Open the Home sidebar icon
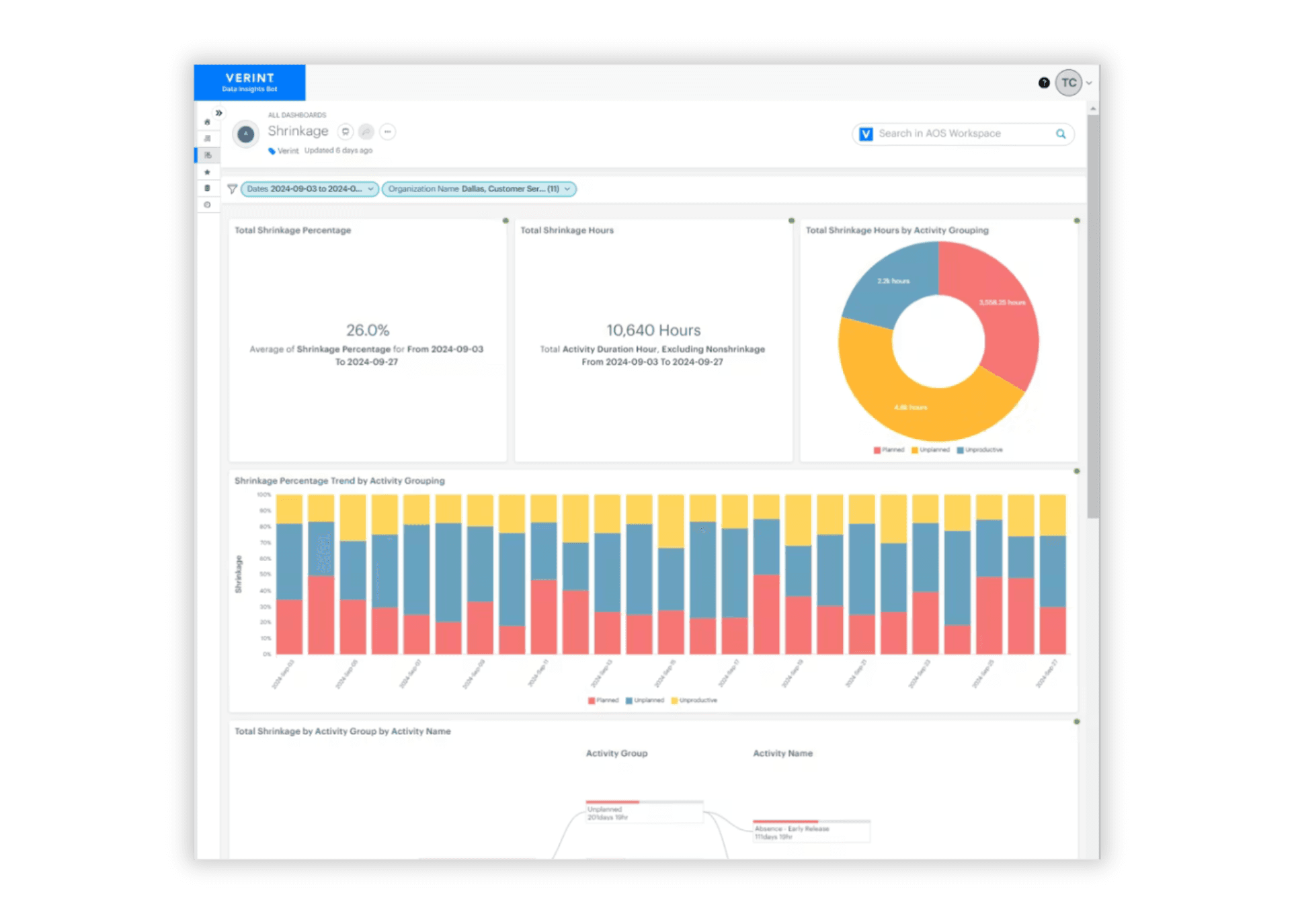 [207, 122]
